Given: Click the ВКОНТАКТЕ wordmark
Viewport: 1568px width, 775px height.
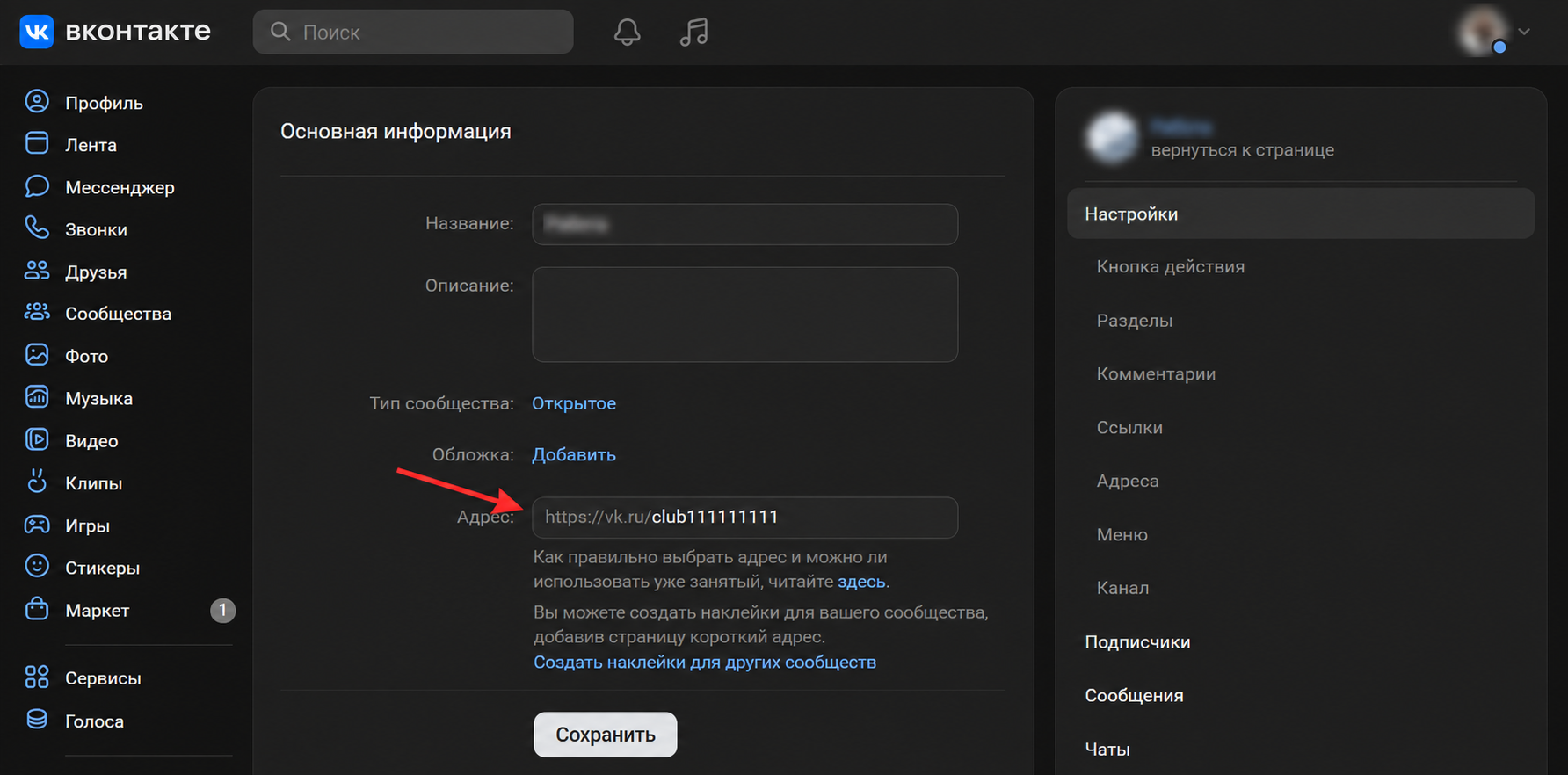Looking at the screenshot, I should 138,32.
